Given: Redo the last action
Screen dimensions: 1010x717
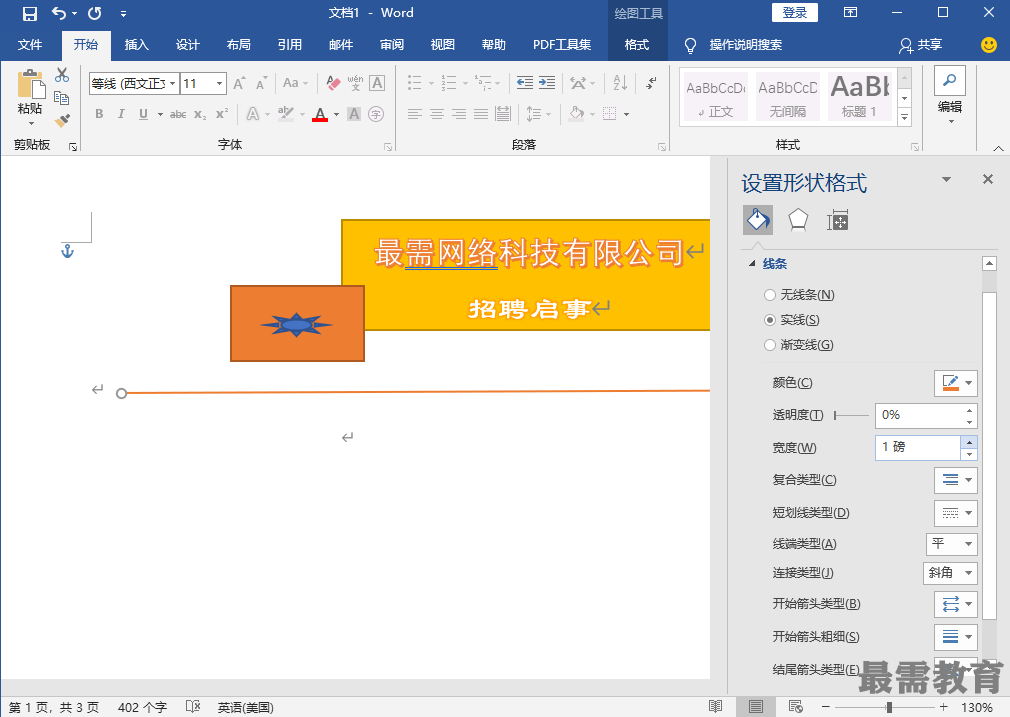Looking at the screenshot, I should pyautogui.click(x=95, y=13).
